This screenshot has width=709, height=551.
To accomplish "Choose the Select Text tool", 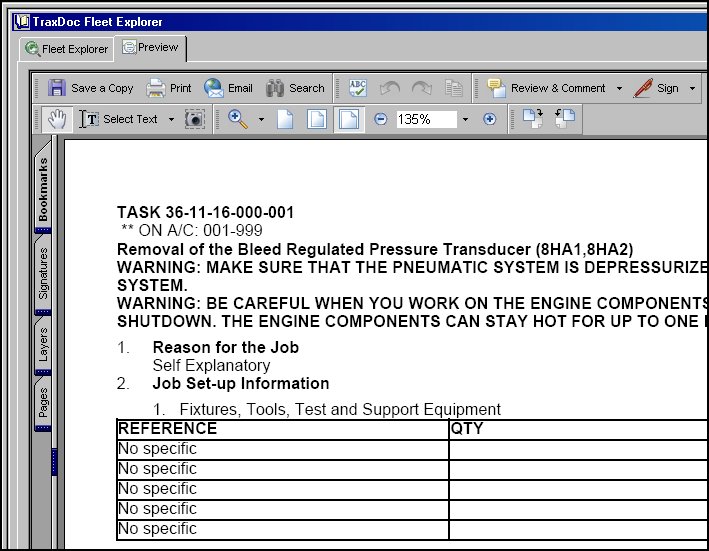I will (118, 119).
